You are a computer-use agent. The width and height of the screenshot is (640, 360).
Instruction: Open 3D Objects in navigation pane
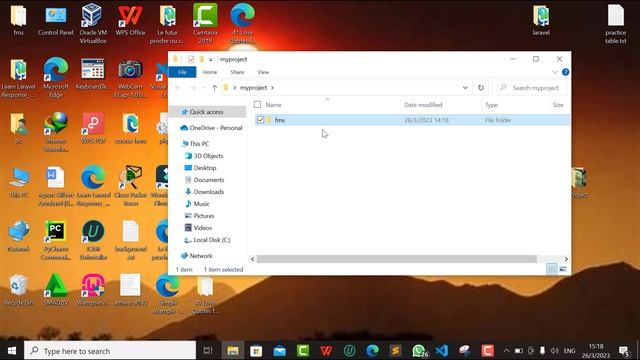pyautogui.click(x=208, y=156)
